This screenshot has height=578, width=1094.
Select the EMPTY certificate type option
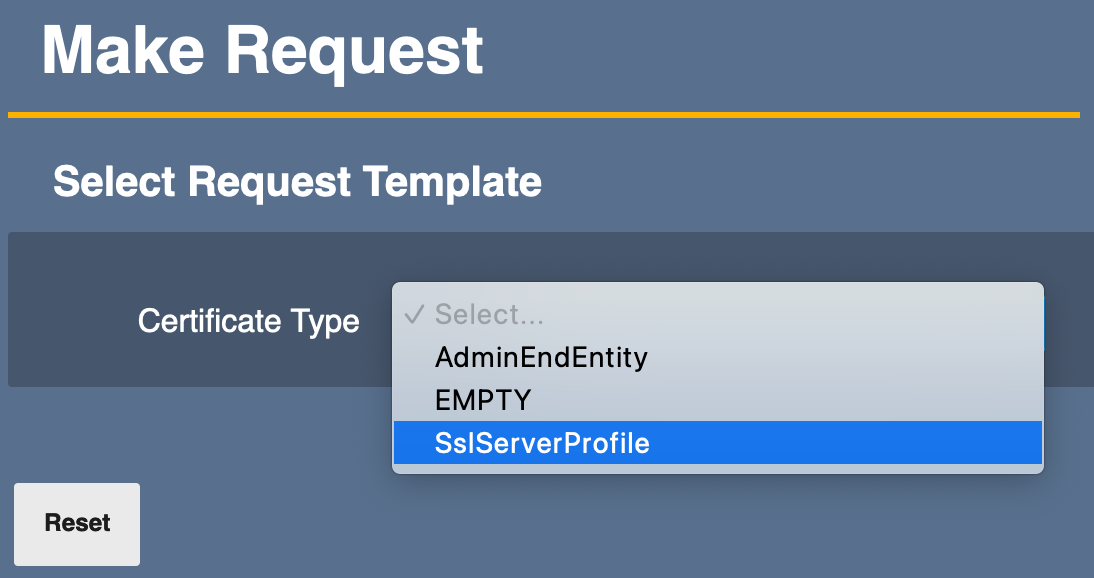click(482, 400)
